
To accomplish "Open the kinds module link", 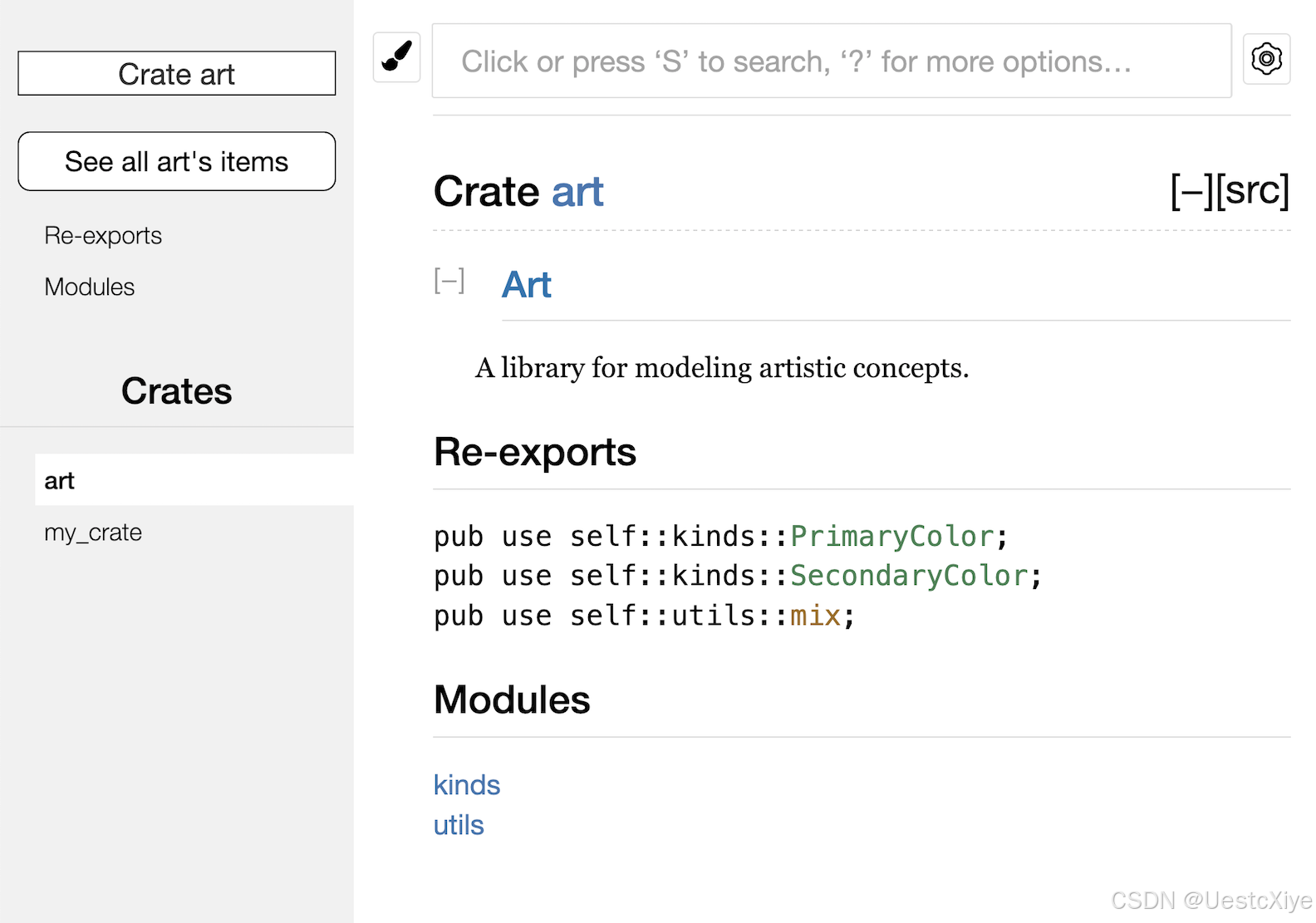I will point(467,785).
